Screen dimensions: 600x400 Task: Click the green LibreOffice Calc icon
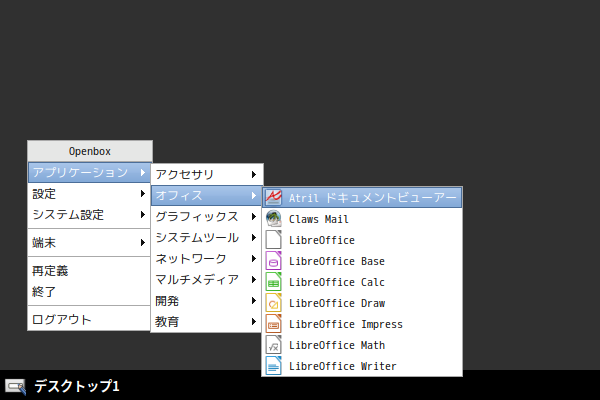coord(274,282)
